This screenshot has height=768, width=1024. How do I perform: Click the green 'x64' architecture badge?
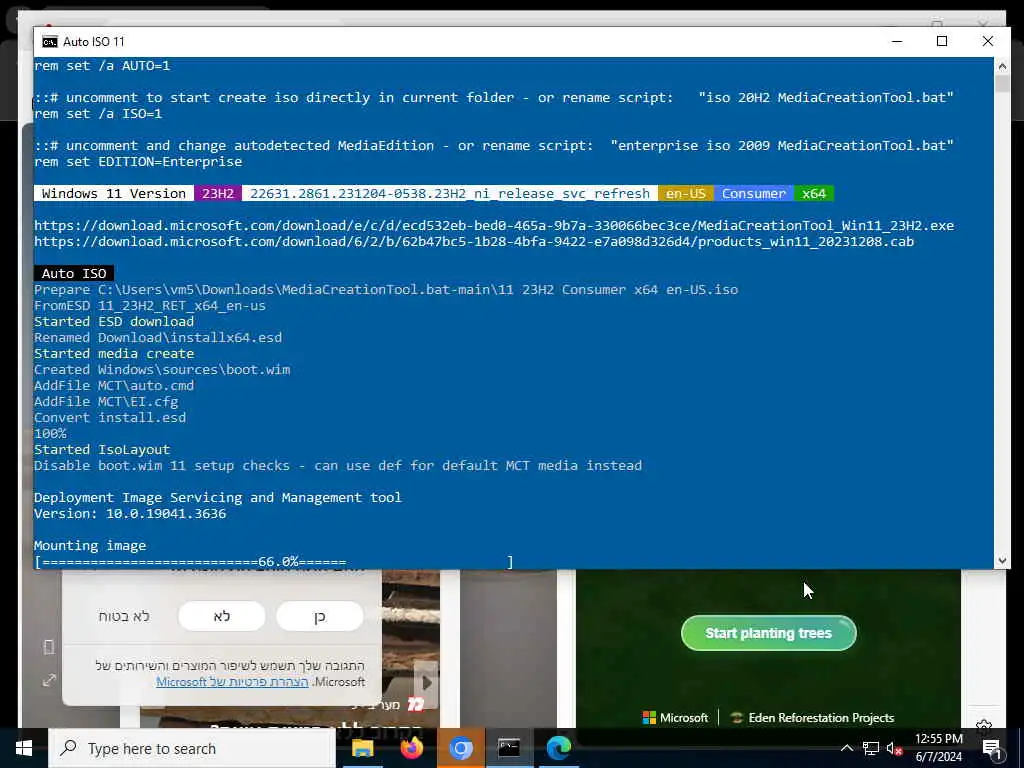click(814, 194)
